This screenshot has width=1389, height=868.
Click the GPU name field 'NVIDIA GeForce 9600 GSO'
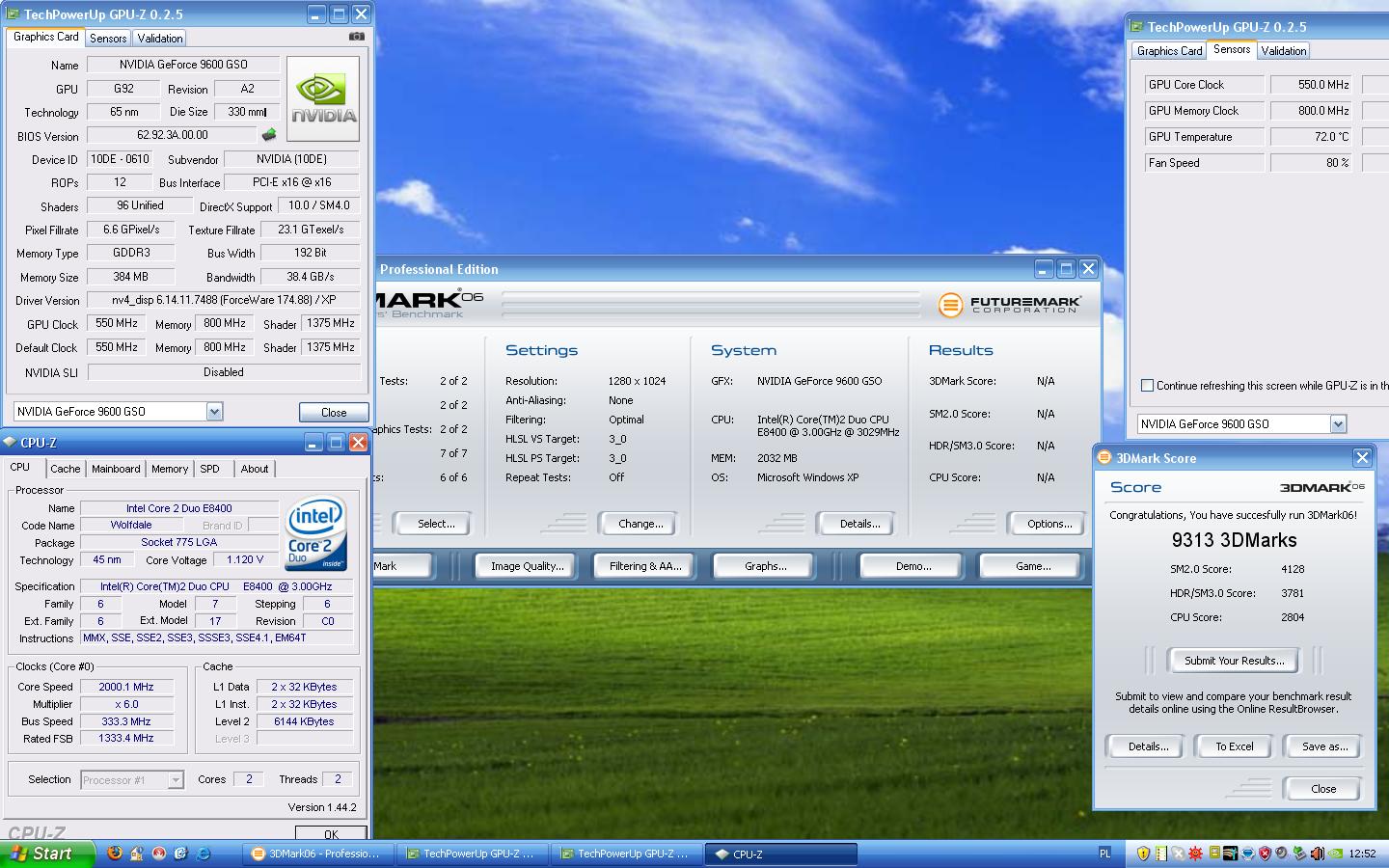pyautogui.click(x=183, y=65)
